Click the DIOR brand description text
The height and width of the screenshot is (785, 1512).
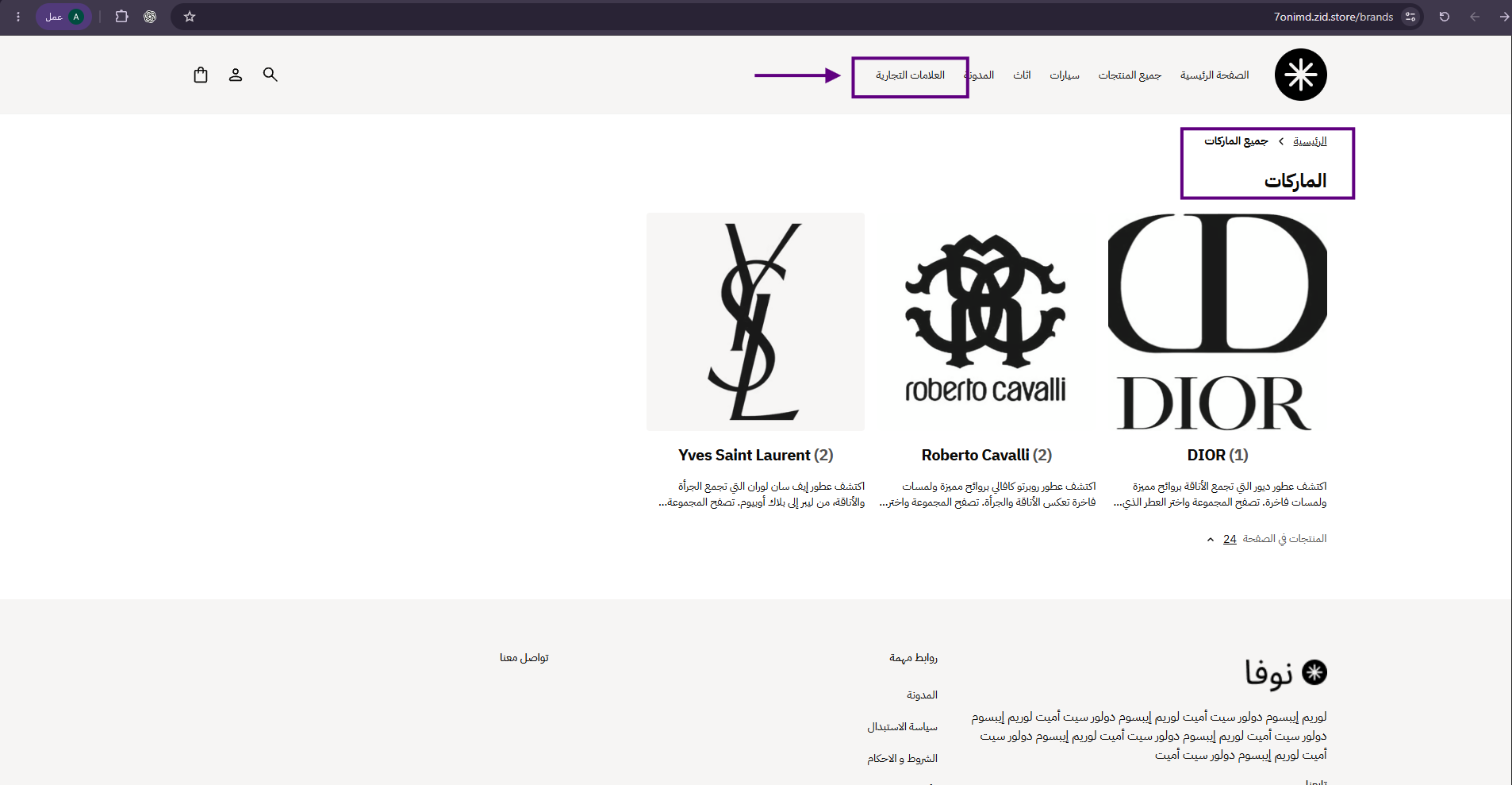(1220, 494)
